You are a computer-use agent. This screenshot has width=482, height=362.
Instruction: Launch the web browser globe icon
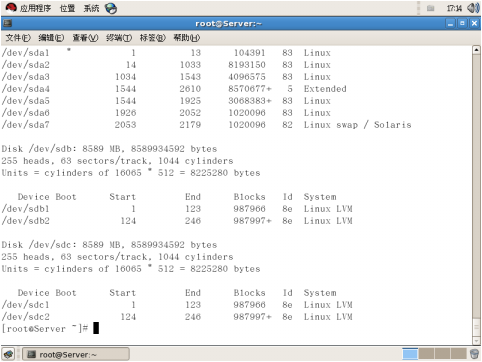(111, 8)
